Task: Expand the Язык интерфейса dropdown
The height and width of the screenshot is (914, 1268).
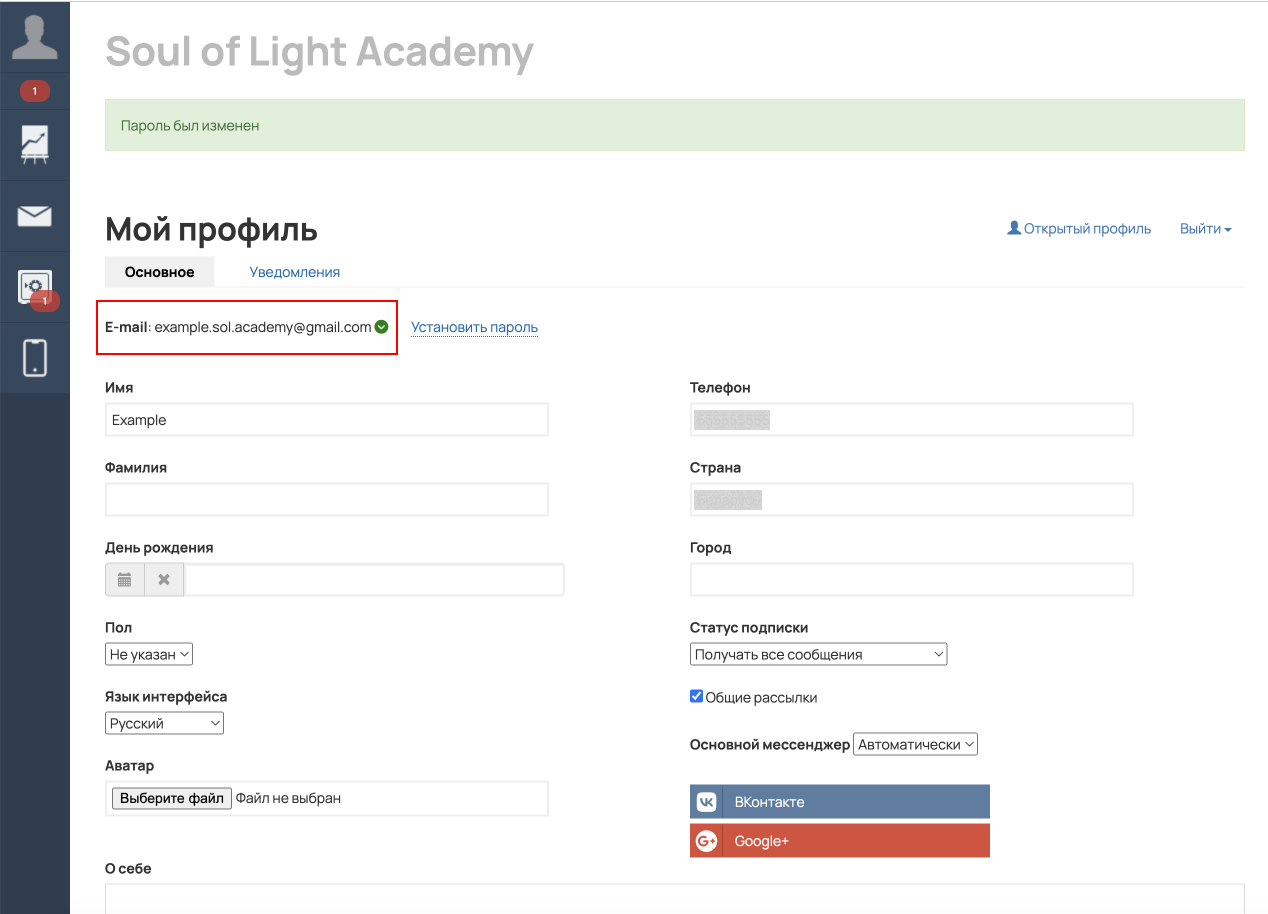Action: [x=164, y=723]
